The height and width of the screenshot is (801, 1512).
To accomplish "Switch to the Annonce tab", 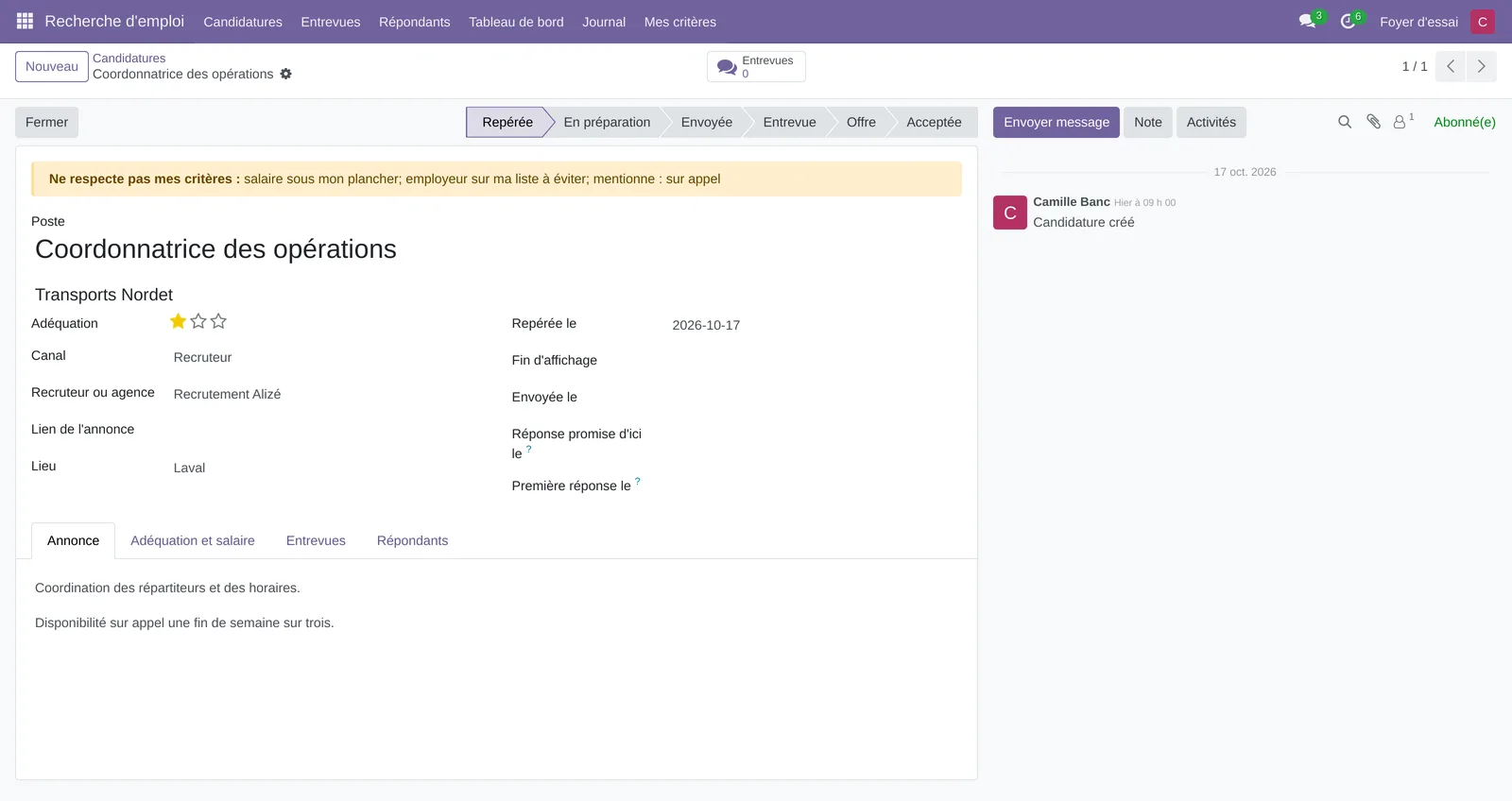I will pos(73,540).
